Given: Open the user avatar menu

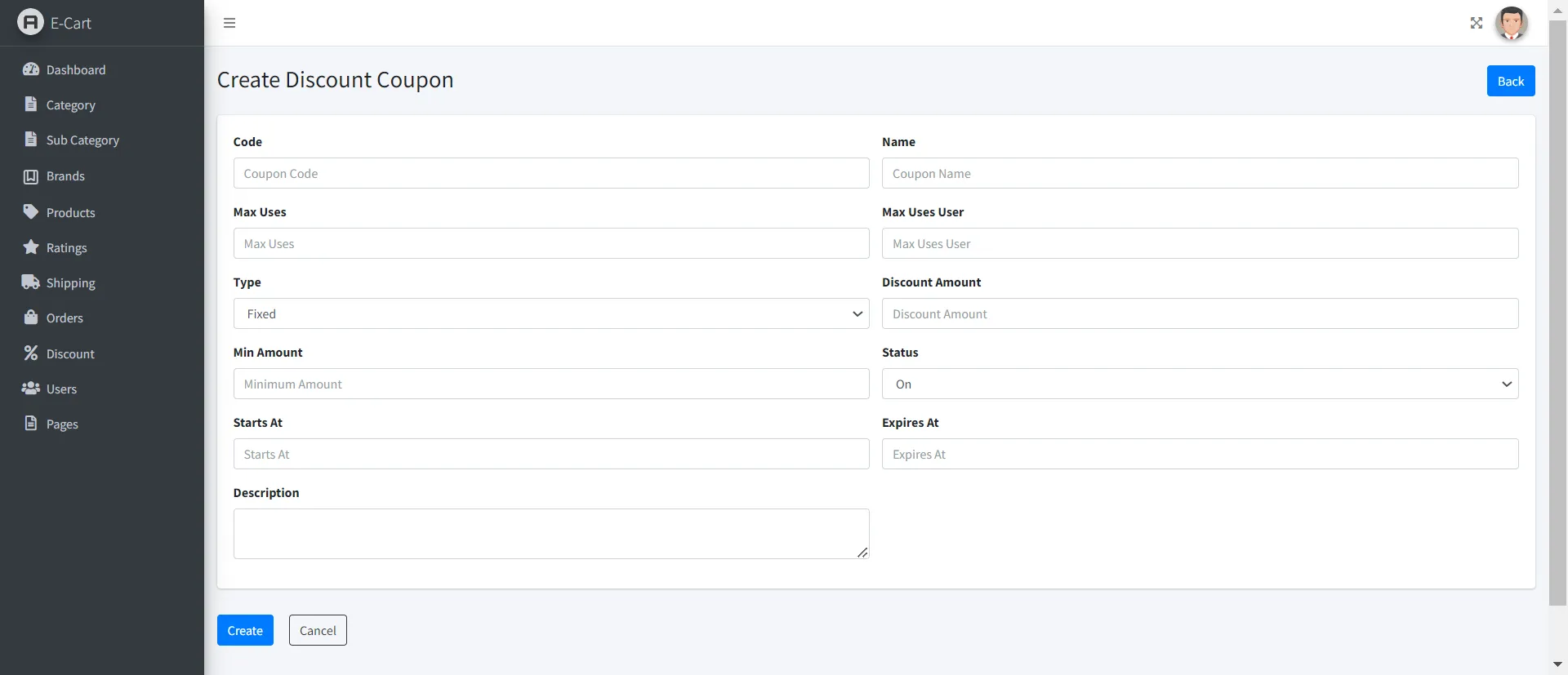Looking at the screenshot, I should [x=1511, y=23].
